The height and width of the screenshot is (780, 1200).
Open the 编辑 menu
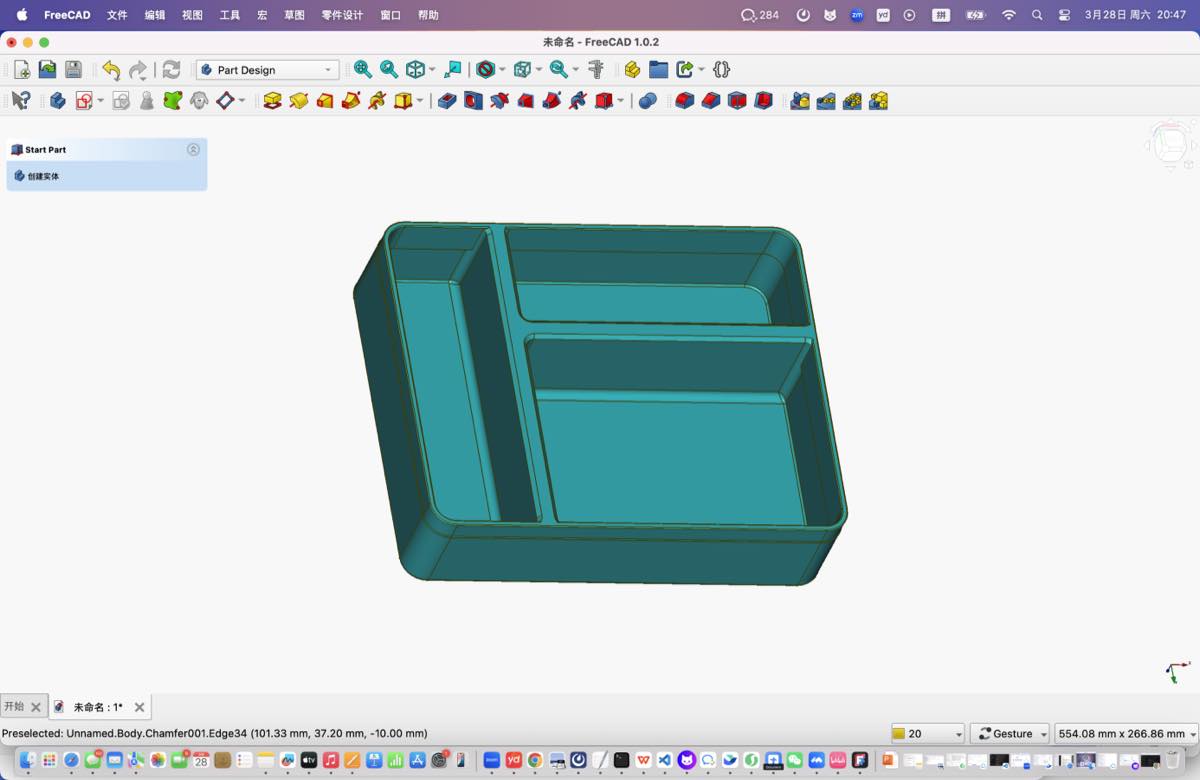click(x=155, y=15)
